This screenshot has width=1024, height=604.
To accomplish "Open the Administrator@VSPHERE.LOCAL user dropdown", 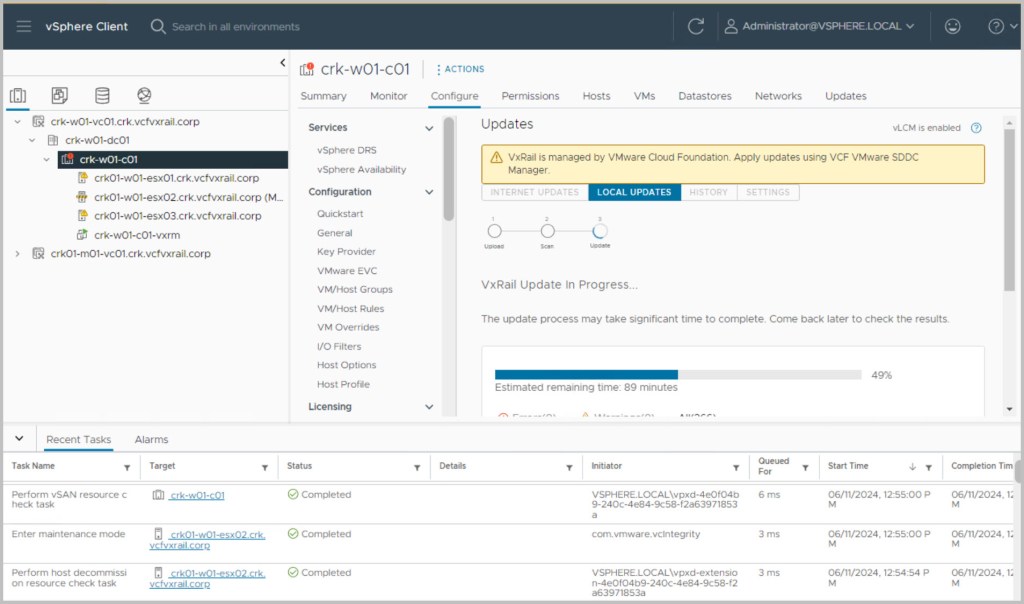I will point(819,26).
